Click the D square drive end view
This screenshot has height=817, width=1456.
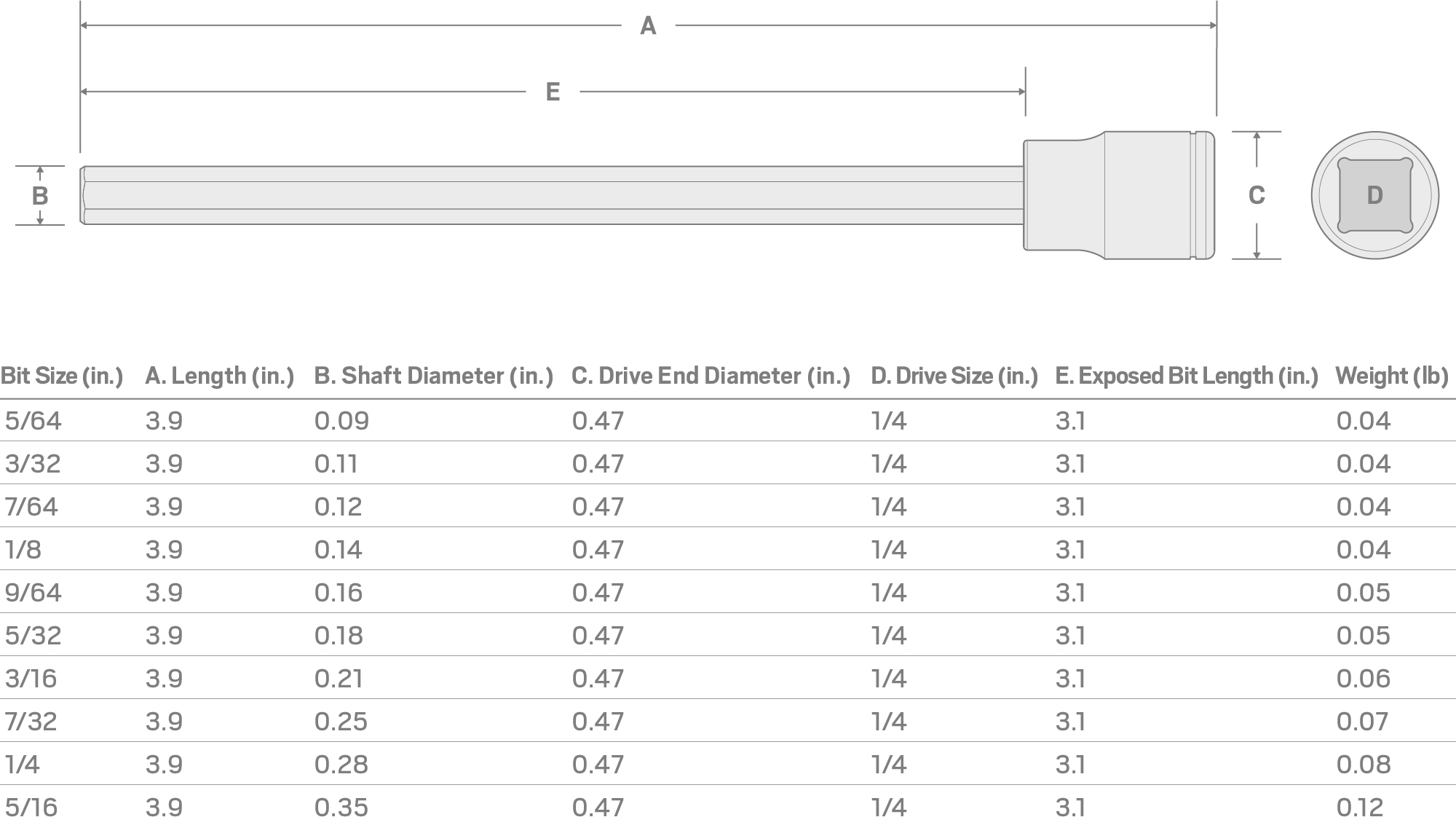(x=1374, y=195)
